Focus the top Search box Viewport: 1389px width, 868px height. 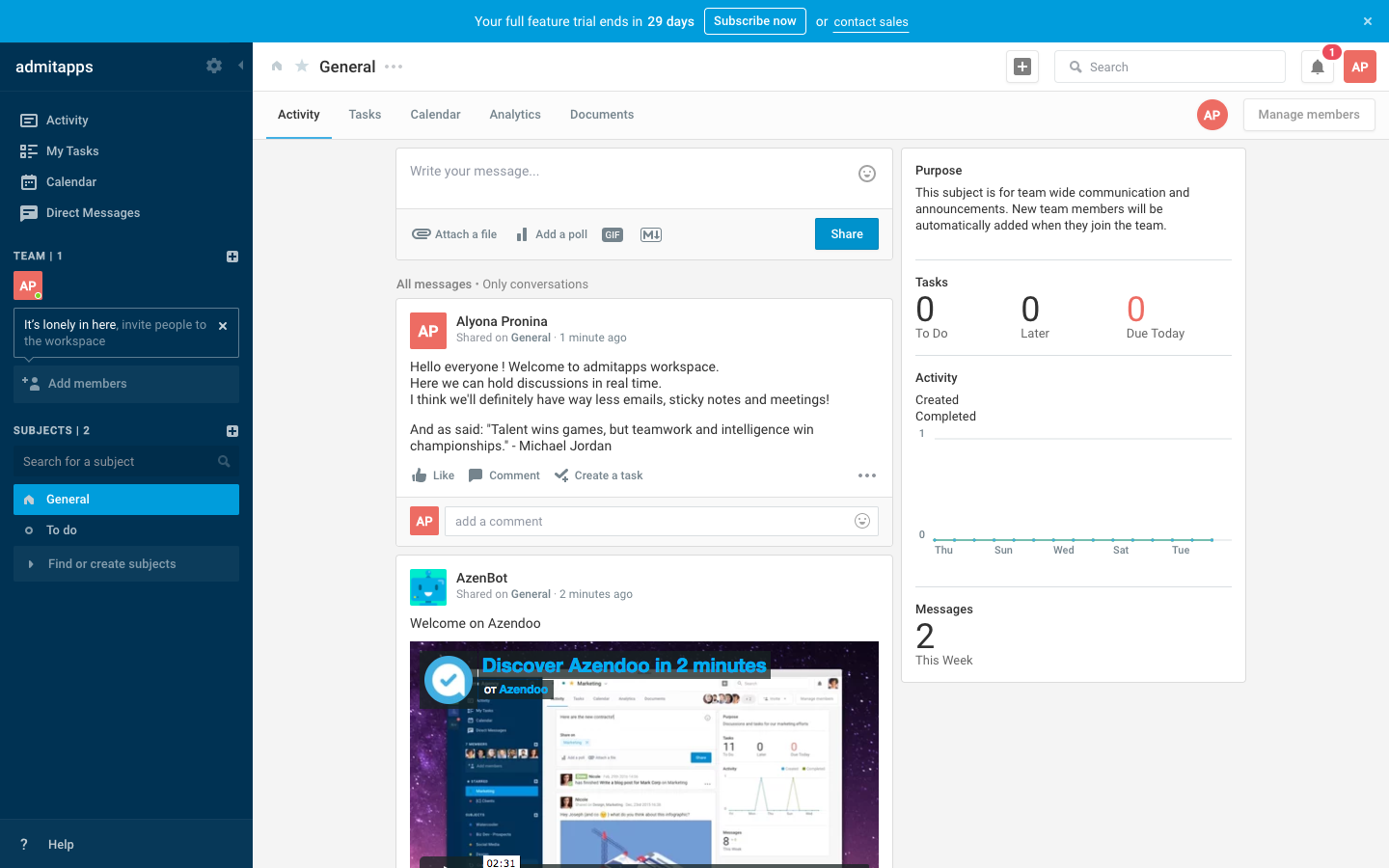tap(1170, 67)
